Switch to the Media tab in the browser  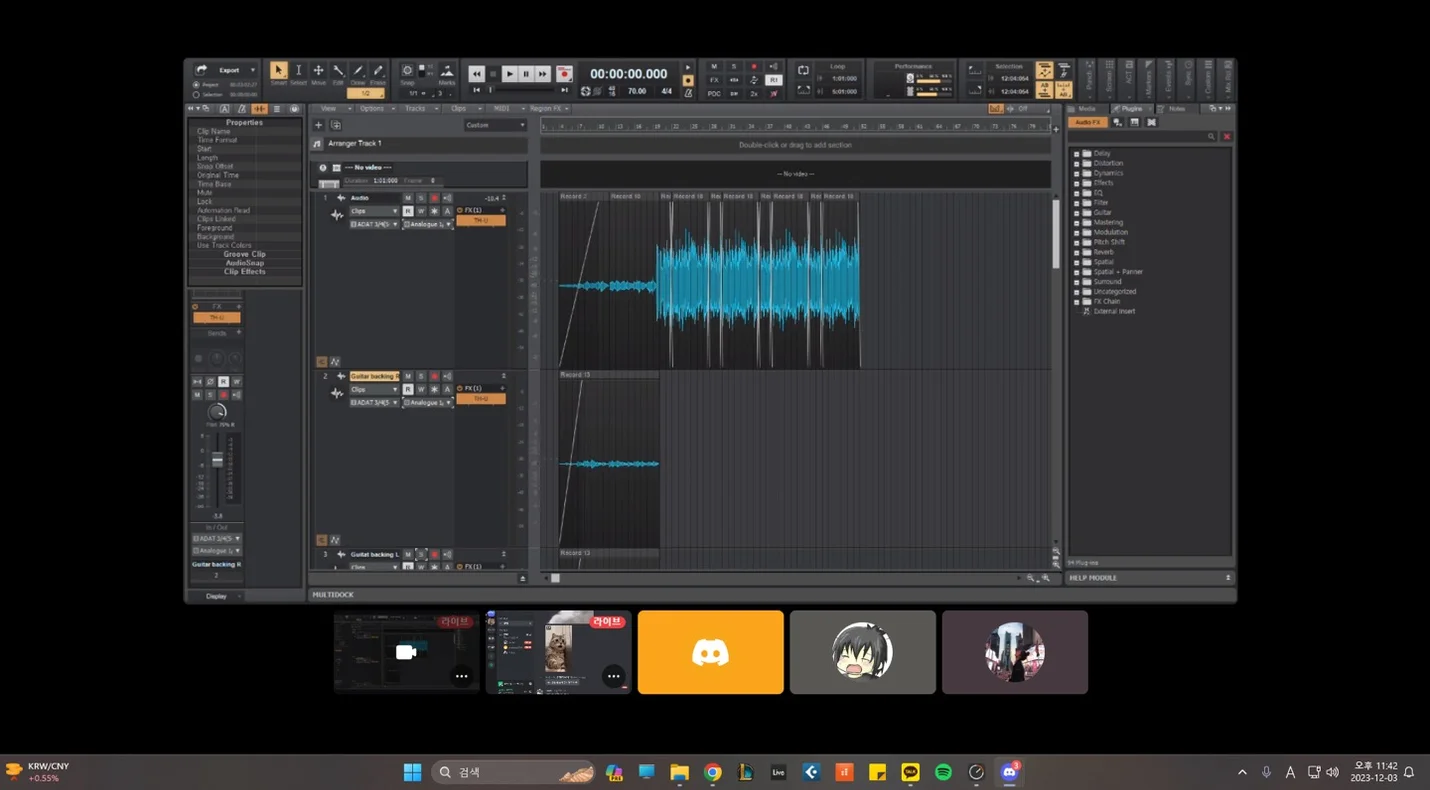pyautogui.click(x=1086, y=108)
